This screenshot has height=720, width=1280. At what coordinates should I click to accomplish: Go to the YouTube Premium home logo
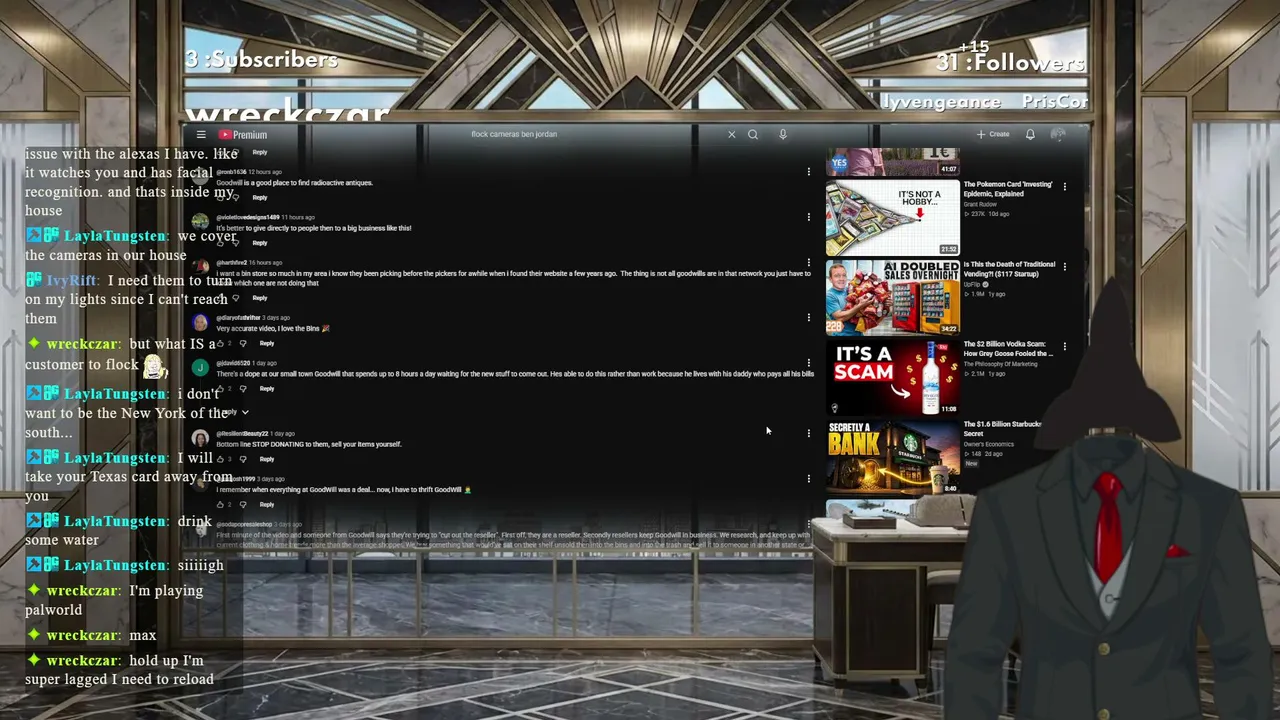point(243,135)
